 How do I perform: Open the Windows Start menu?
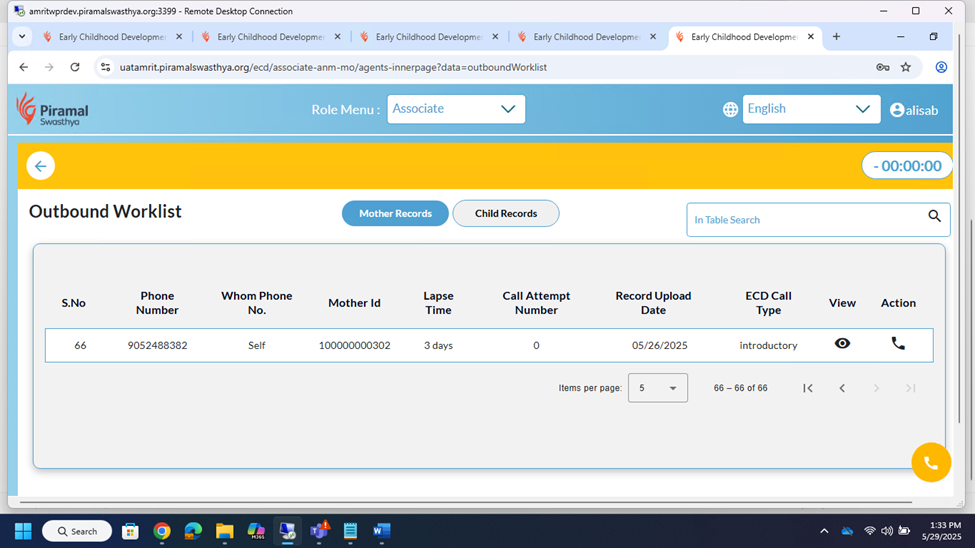23,531
